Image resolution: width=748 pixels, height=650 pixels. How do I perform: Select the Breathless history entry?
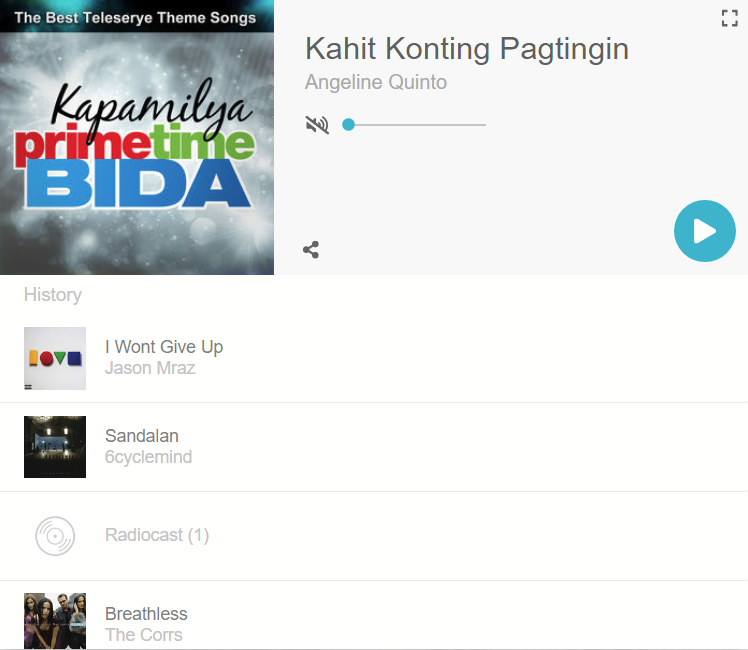[x=374, y=616]
